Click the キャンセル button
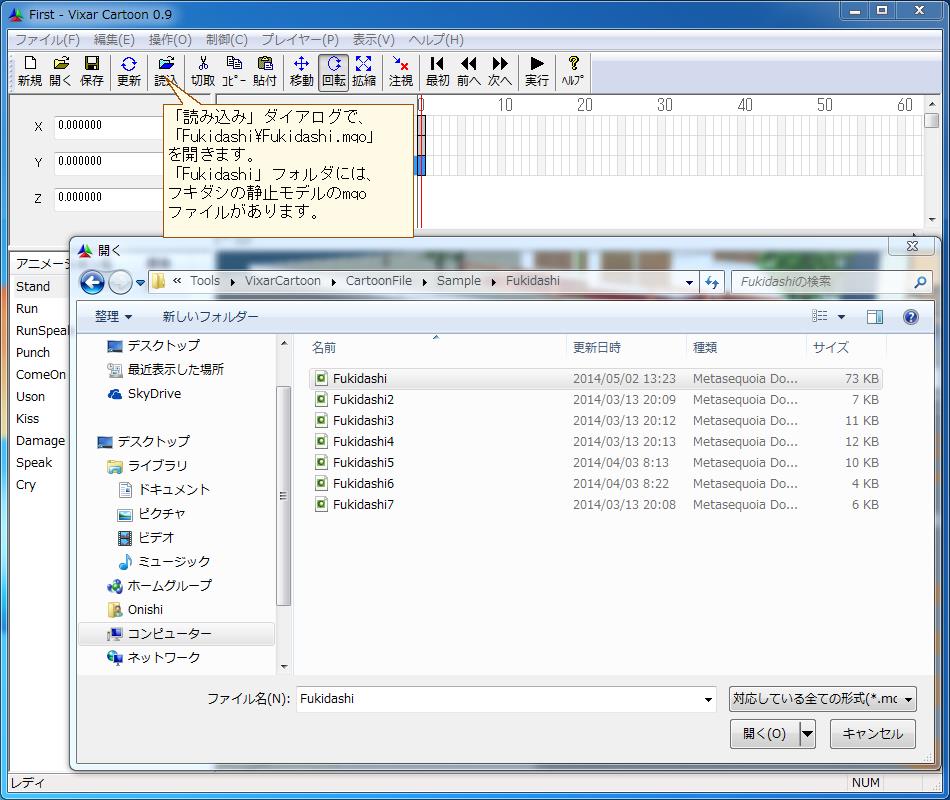 [x=872, y=734]
